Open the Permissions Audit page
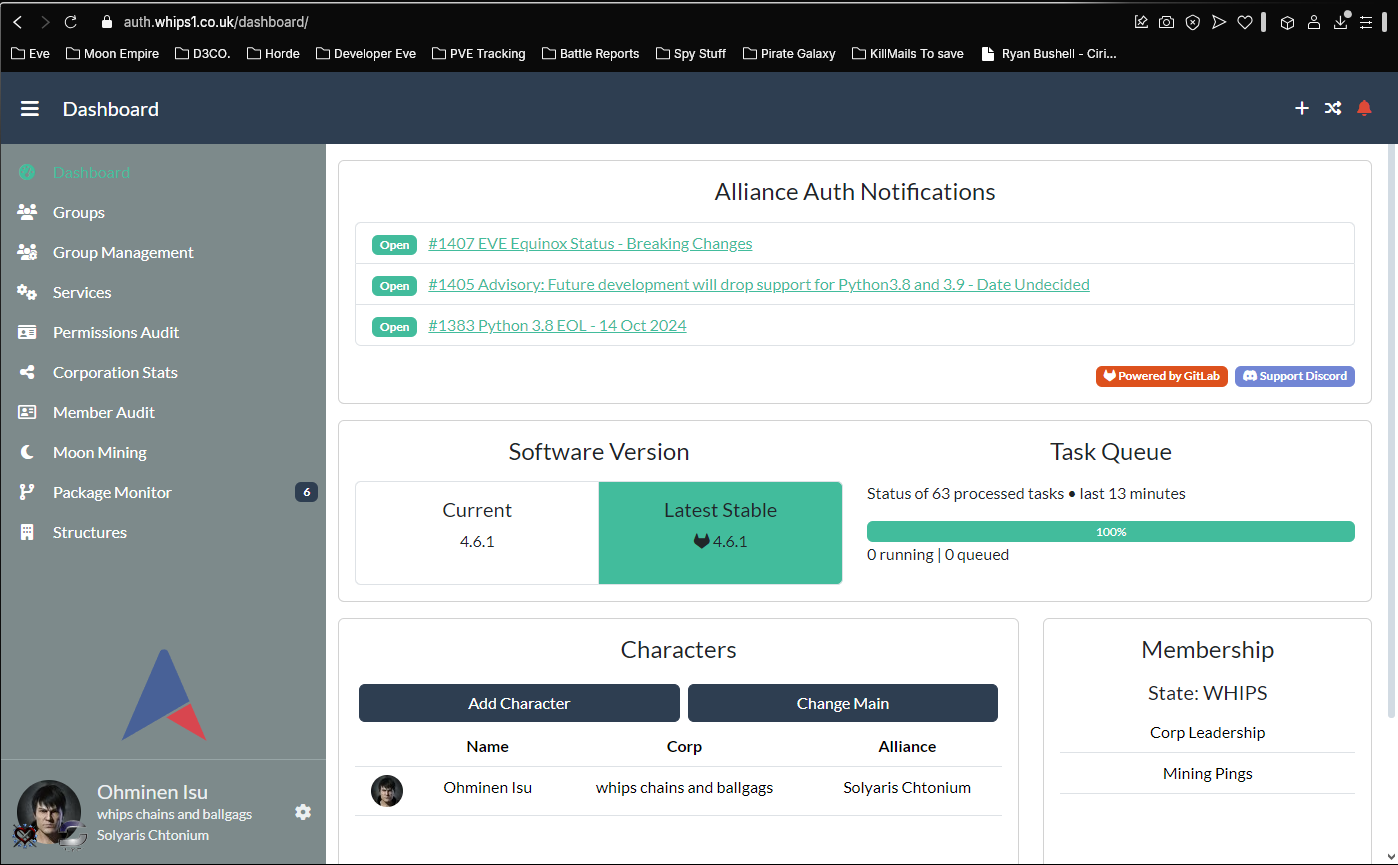The height and width of the screenshot is (865, 1398). (x=116, y=332)
